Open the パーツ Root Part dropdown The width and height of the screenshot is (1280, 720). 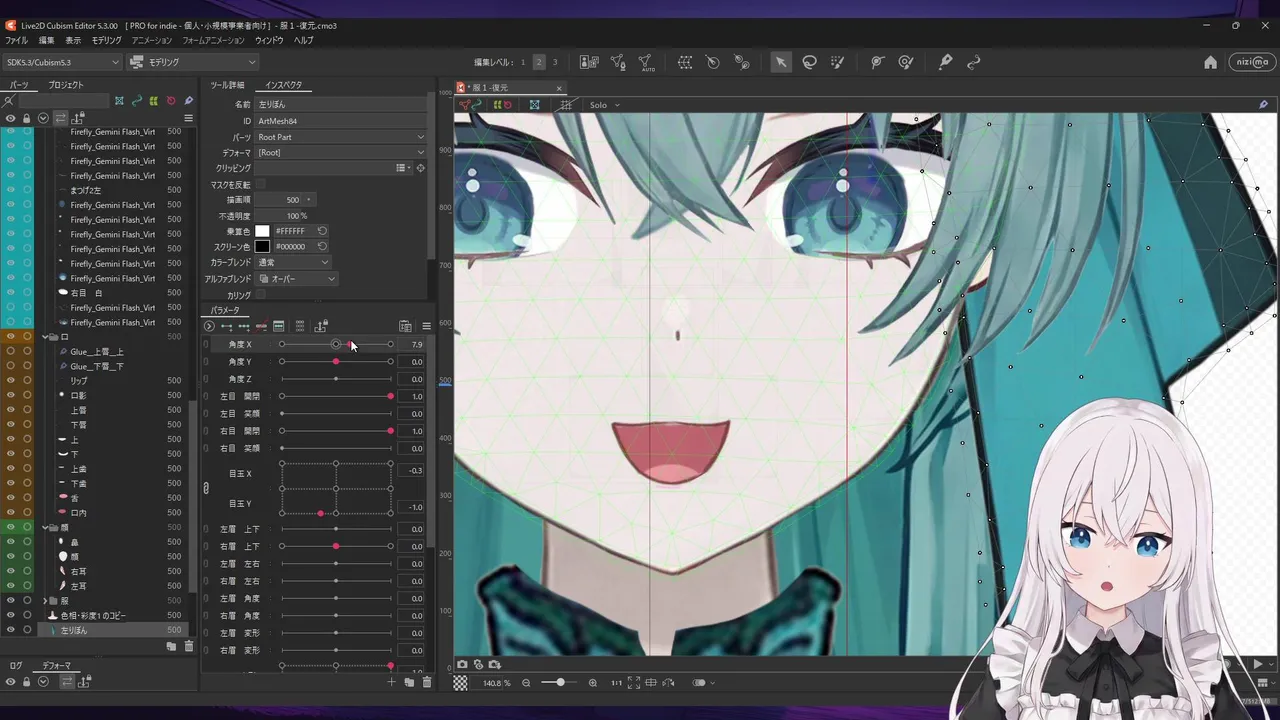(x=340, y=137)
